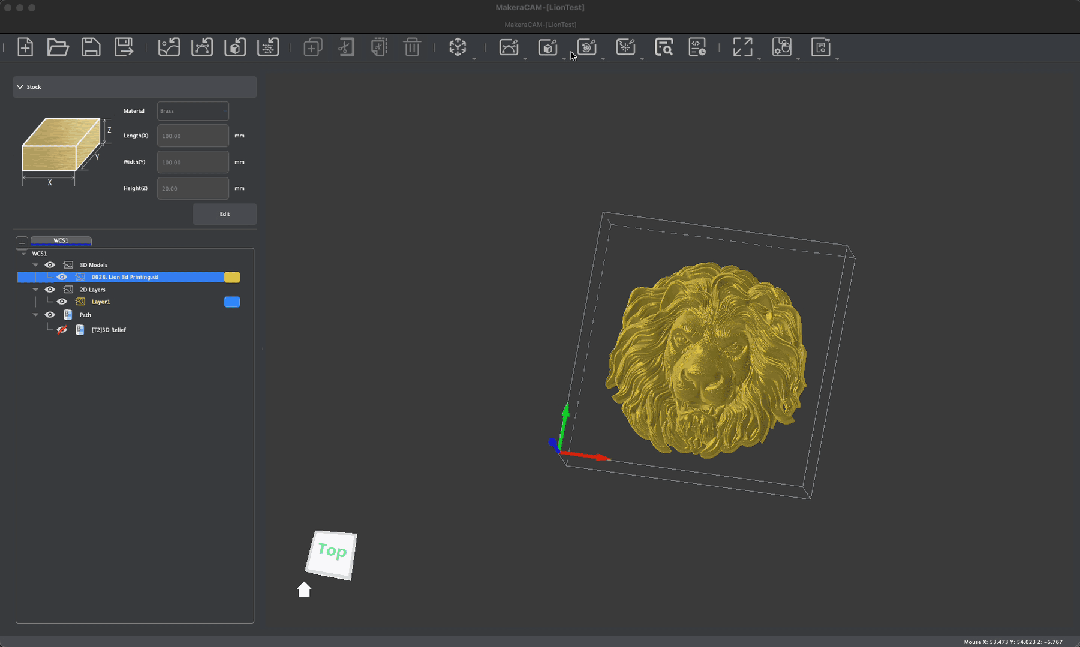Open the Material dropdown

click(x=192, y=111)
